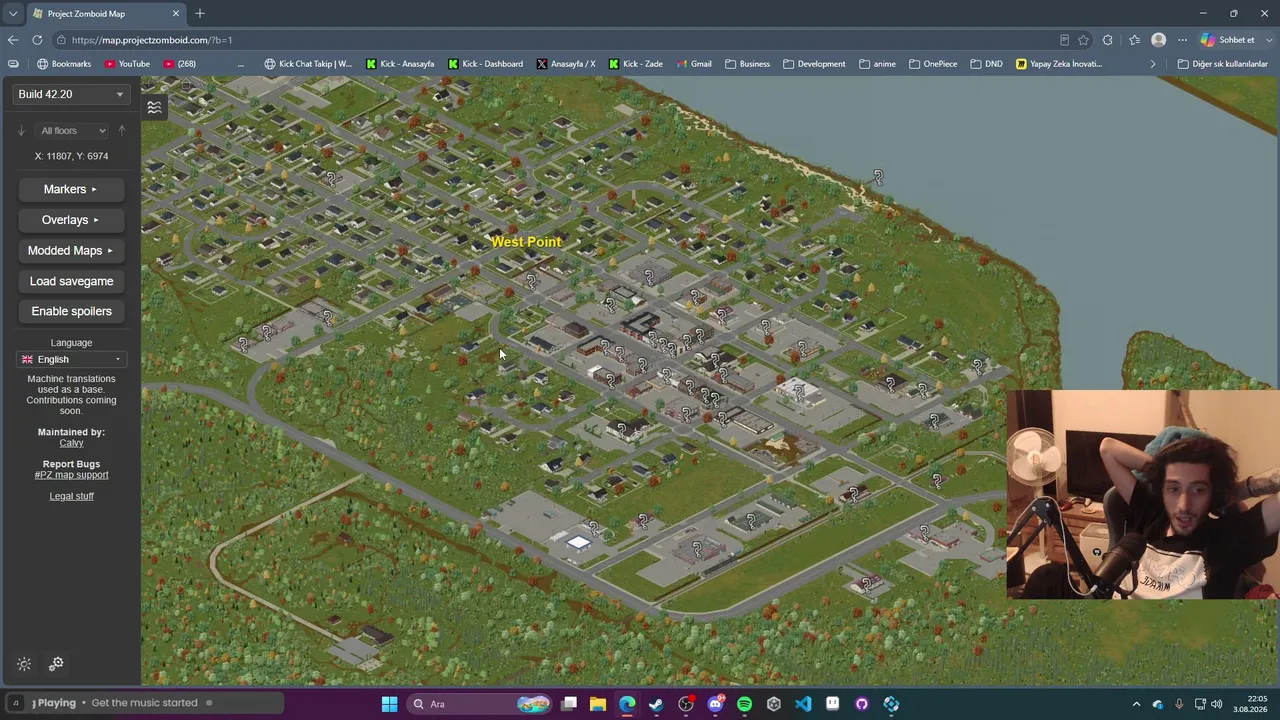
Task: Open the browser settings ellipsis menu
Action: 1183,40
